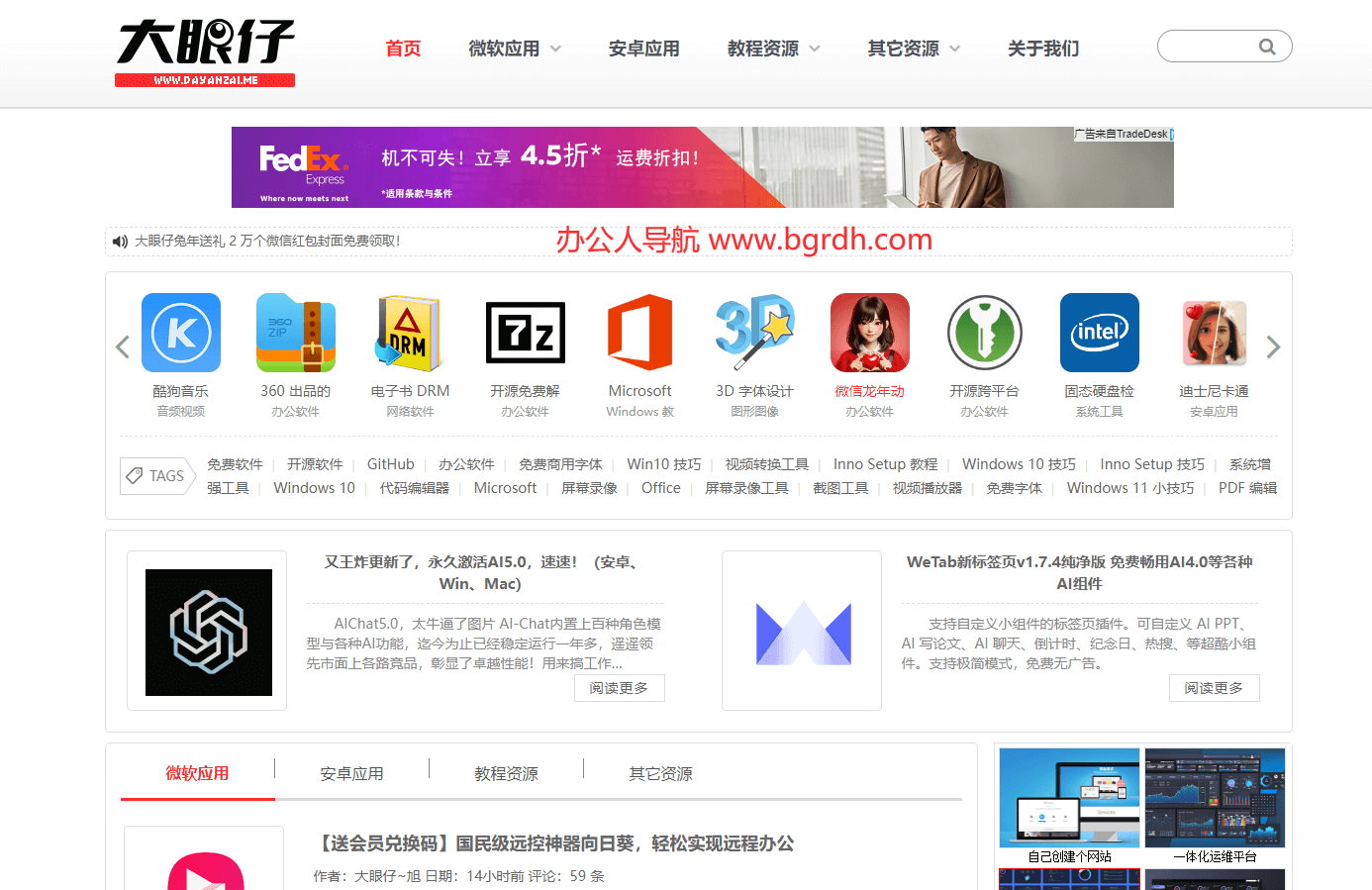Open the 7z 开源免费解 icon
This screenshot has width=1372, height=890.
click(526, 333)
